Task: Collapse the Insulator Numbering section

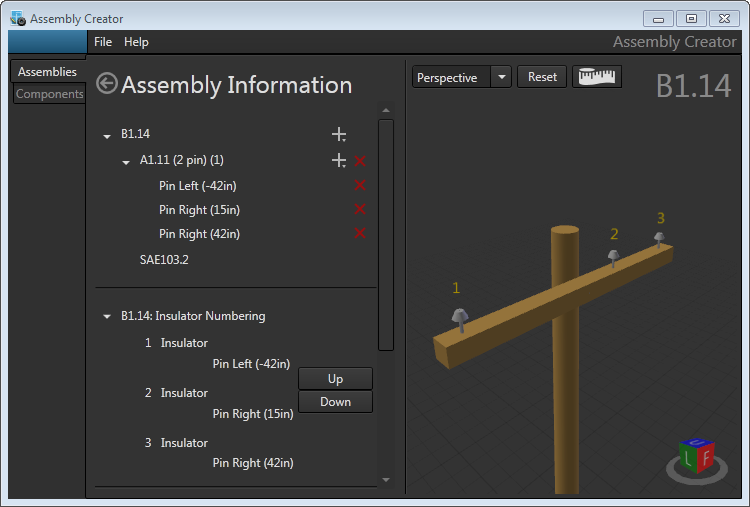Action: click(x=107, y=317)
